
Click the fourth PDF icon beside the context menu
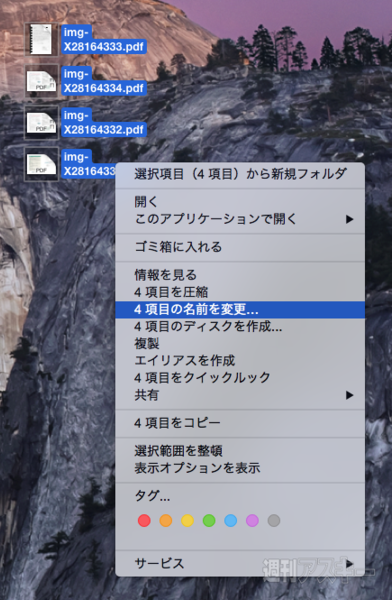pyautogui.click(x=41, y=164)
